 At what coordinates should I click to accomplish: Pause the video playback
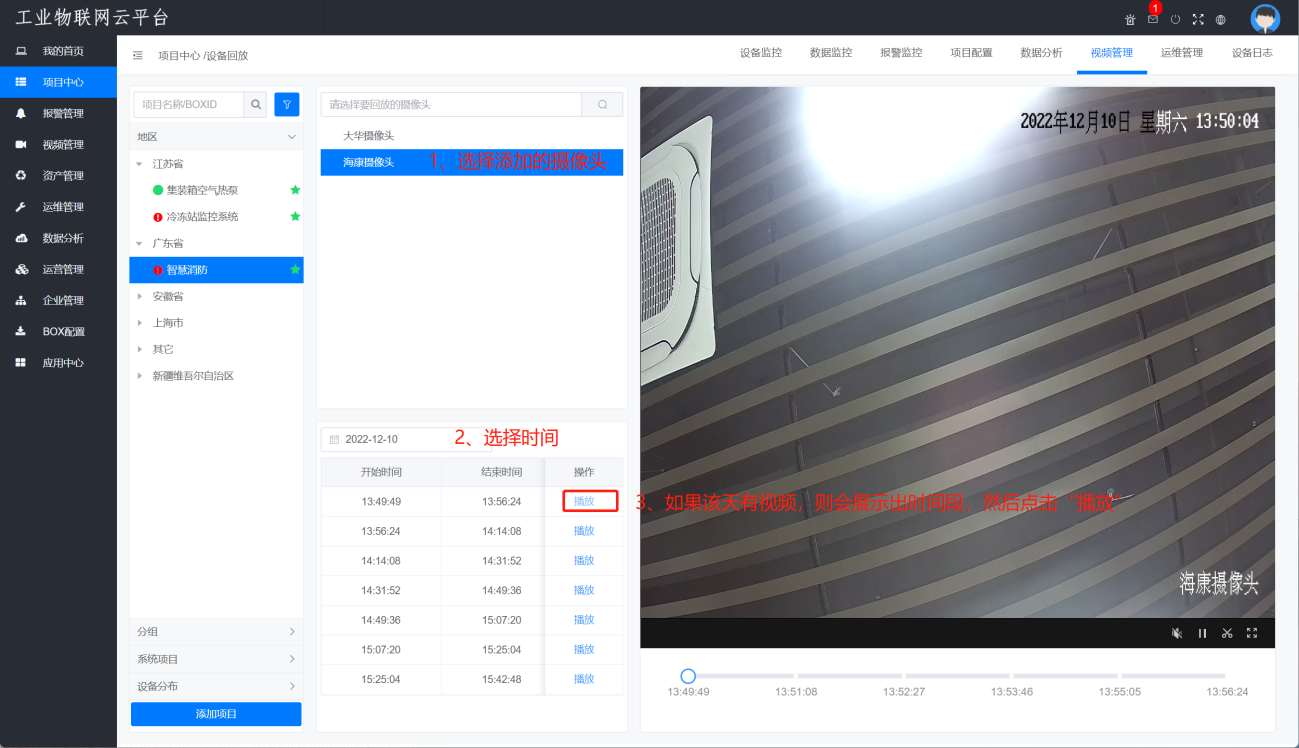[1202, 633]
